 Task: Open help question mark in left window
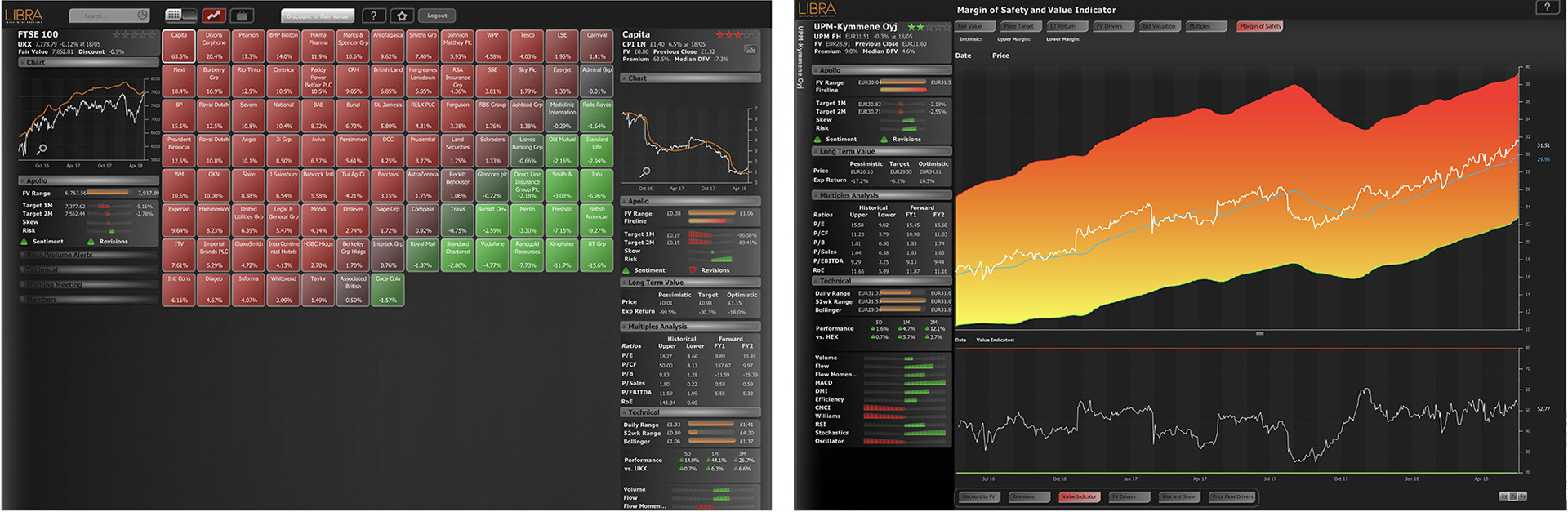coord(373,16)
